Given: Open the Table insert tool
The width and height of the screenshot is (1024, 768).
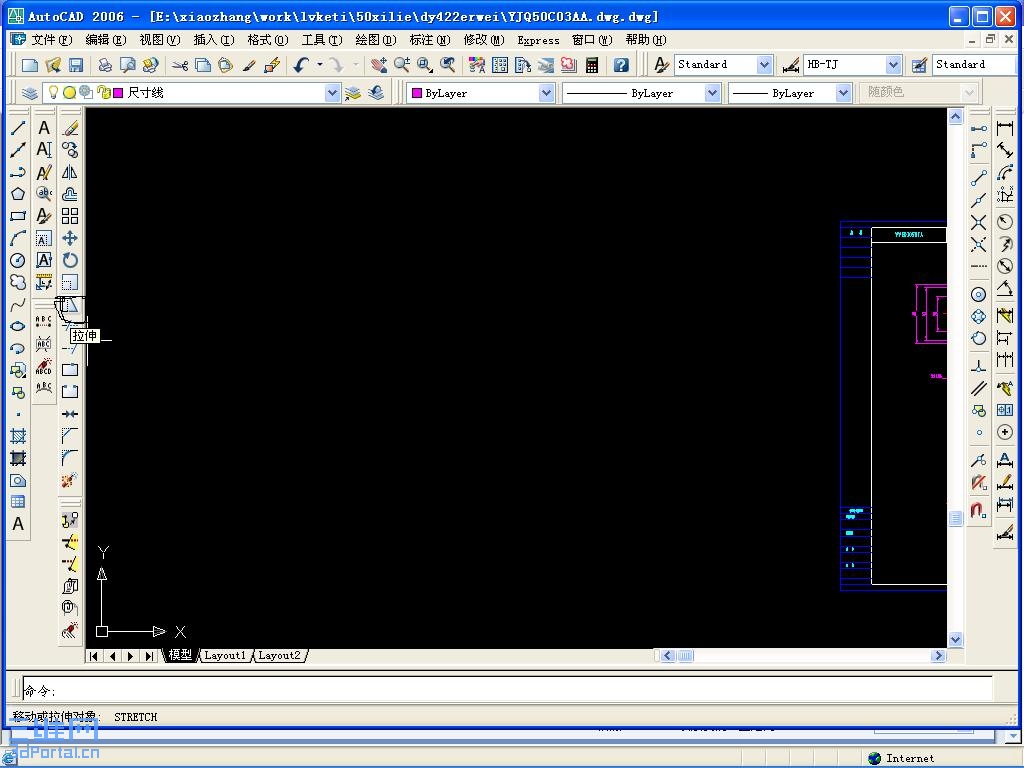Looking at the screenshot, I should tap(18, 502).
